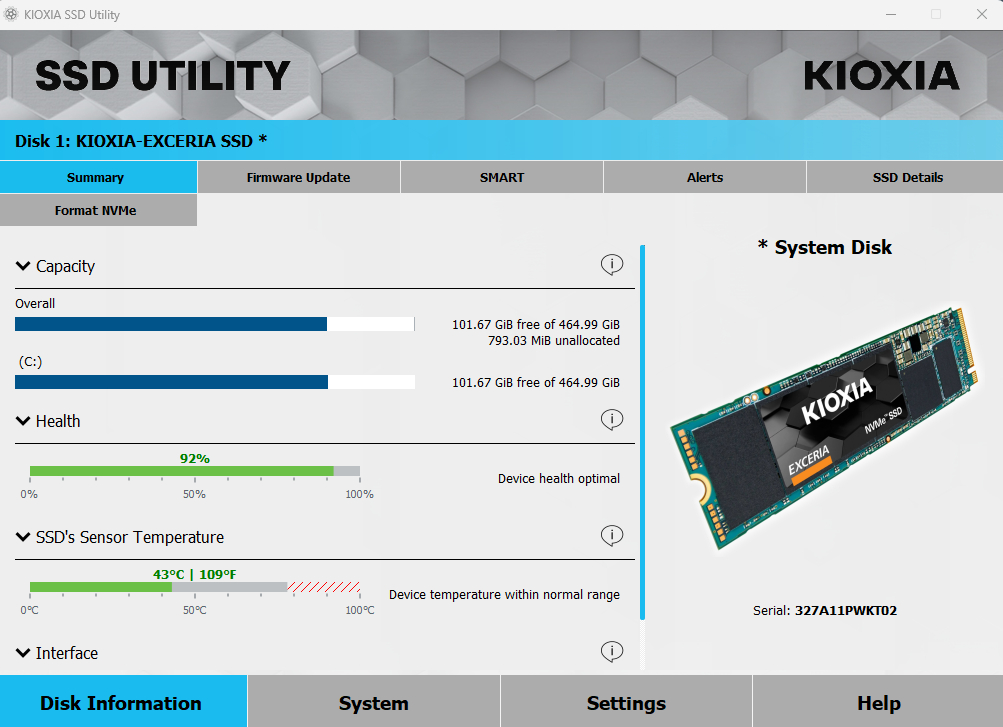
Task: Switch to the Summary tab
Action: click(99, 177)
